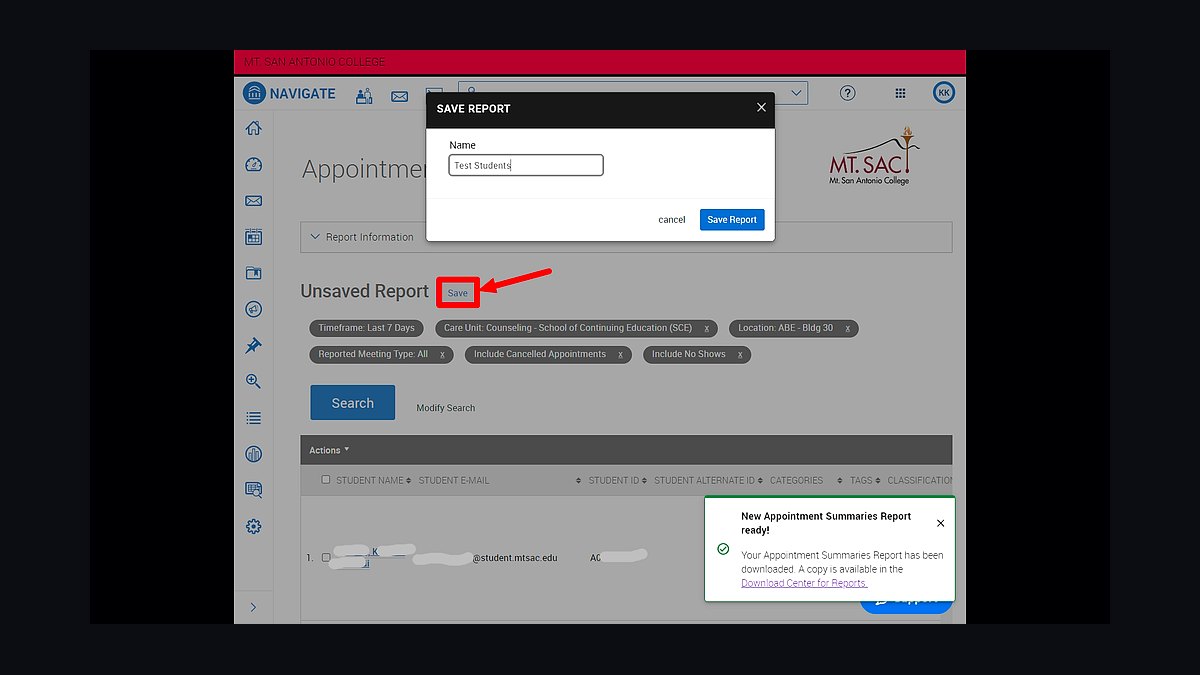Viewport: 1200px width, 675px height.
Task: Click Save next to Unsaved Report
Action: 457,293
